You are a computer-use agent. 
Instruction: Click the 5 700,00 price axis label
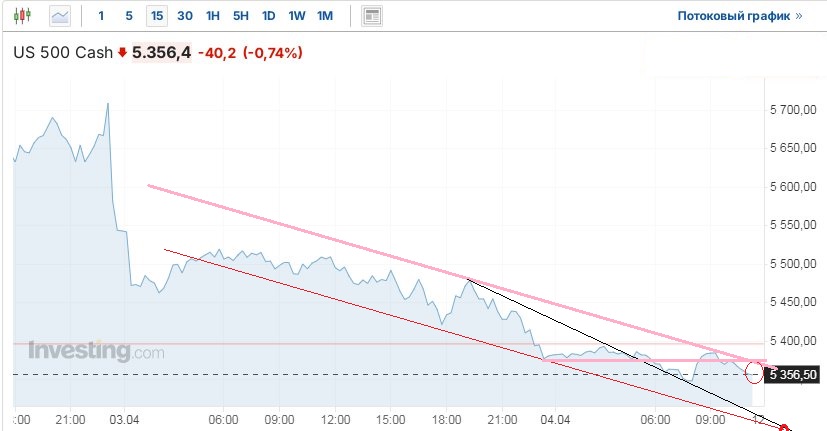(793, 109)
